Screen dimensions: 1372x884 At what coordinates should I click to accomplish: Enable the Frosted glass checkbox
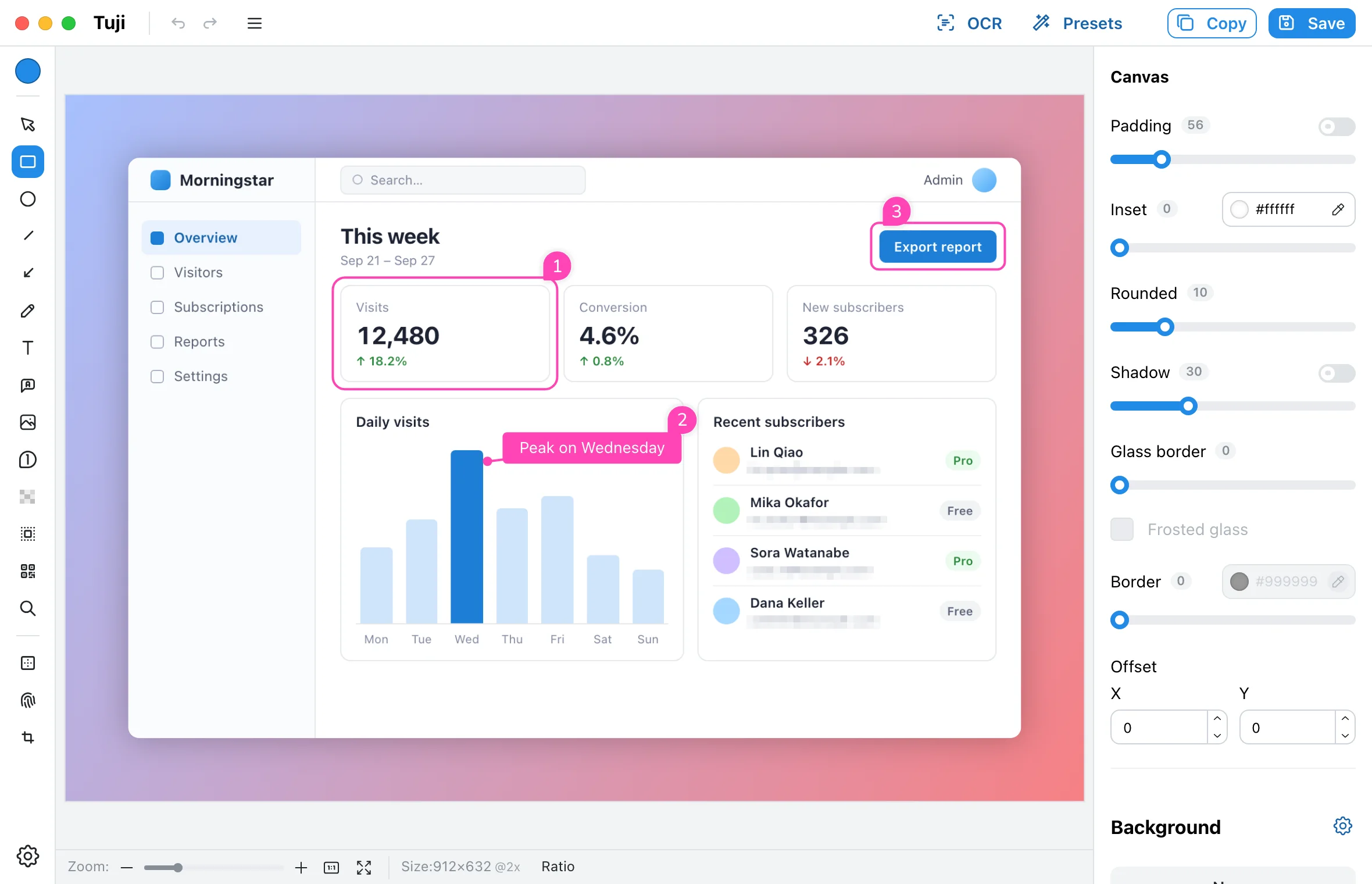point(1121,529)
